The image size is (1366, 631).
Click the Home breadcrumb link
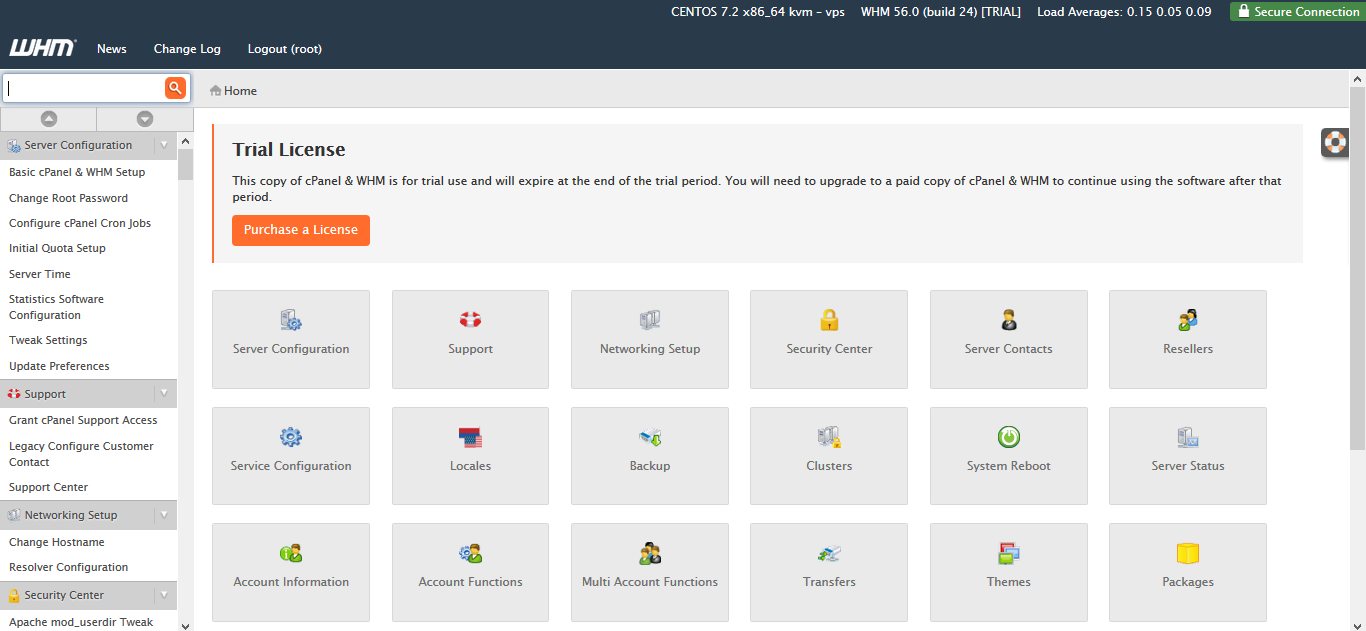pos(240,91)
